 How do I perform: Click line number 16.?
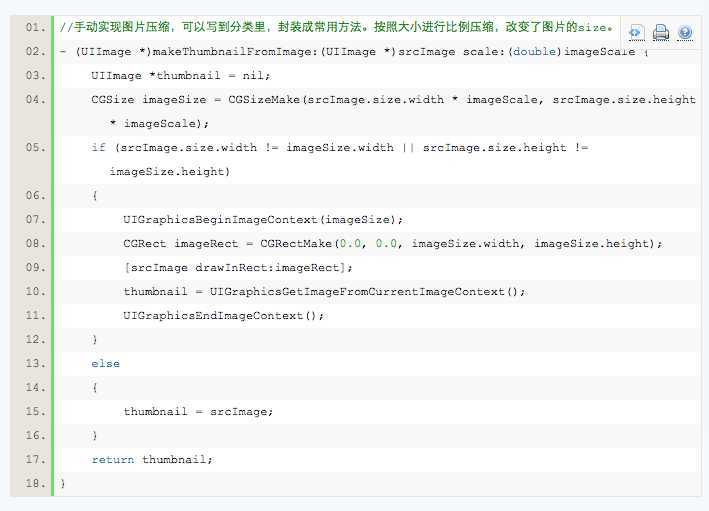(x=35, y=435)
